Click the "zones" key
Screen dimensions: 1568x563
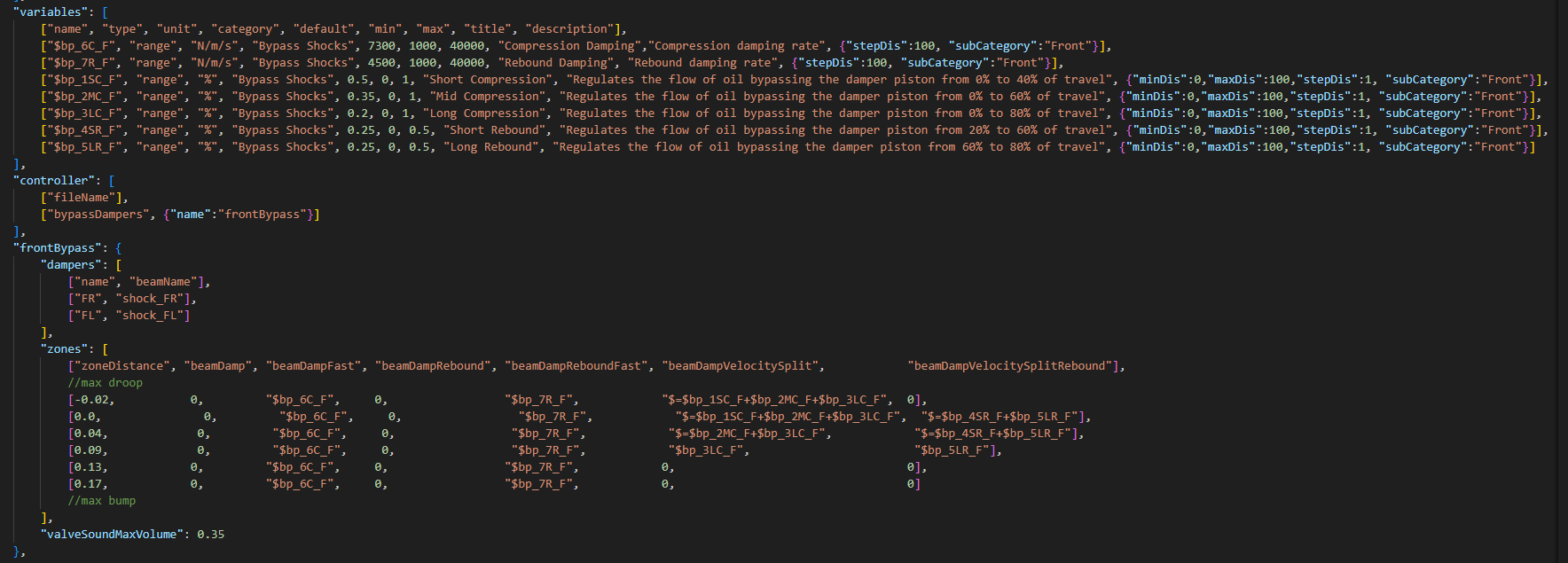point(65,348)
